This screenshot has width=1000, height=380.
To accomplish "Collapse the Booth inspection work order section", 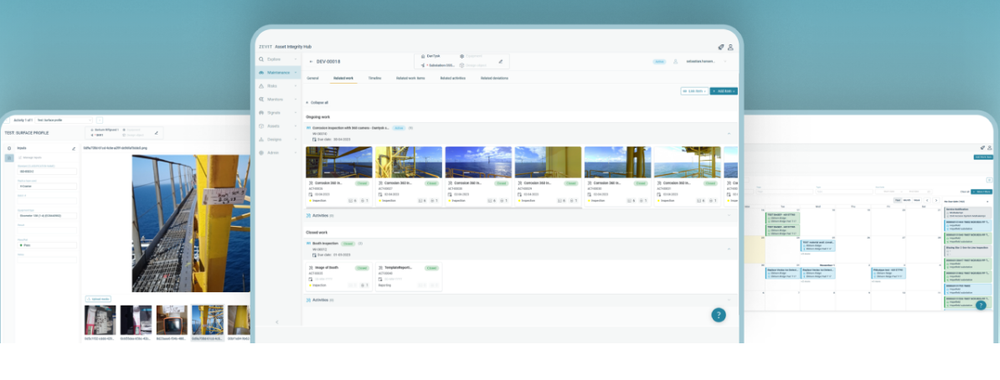I will pos(729,249).
